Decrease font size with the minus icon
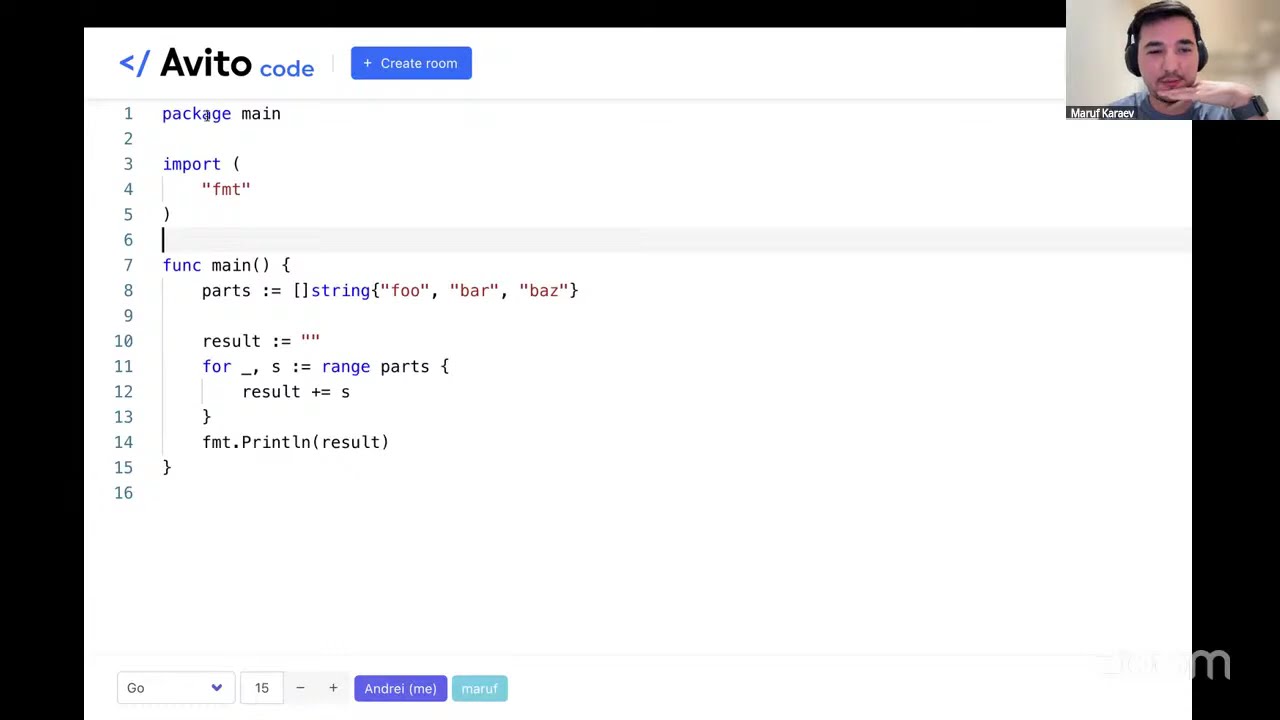1280x720 pixels. click(x=300, y=688)
